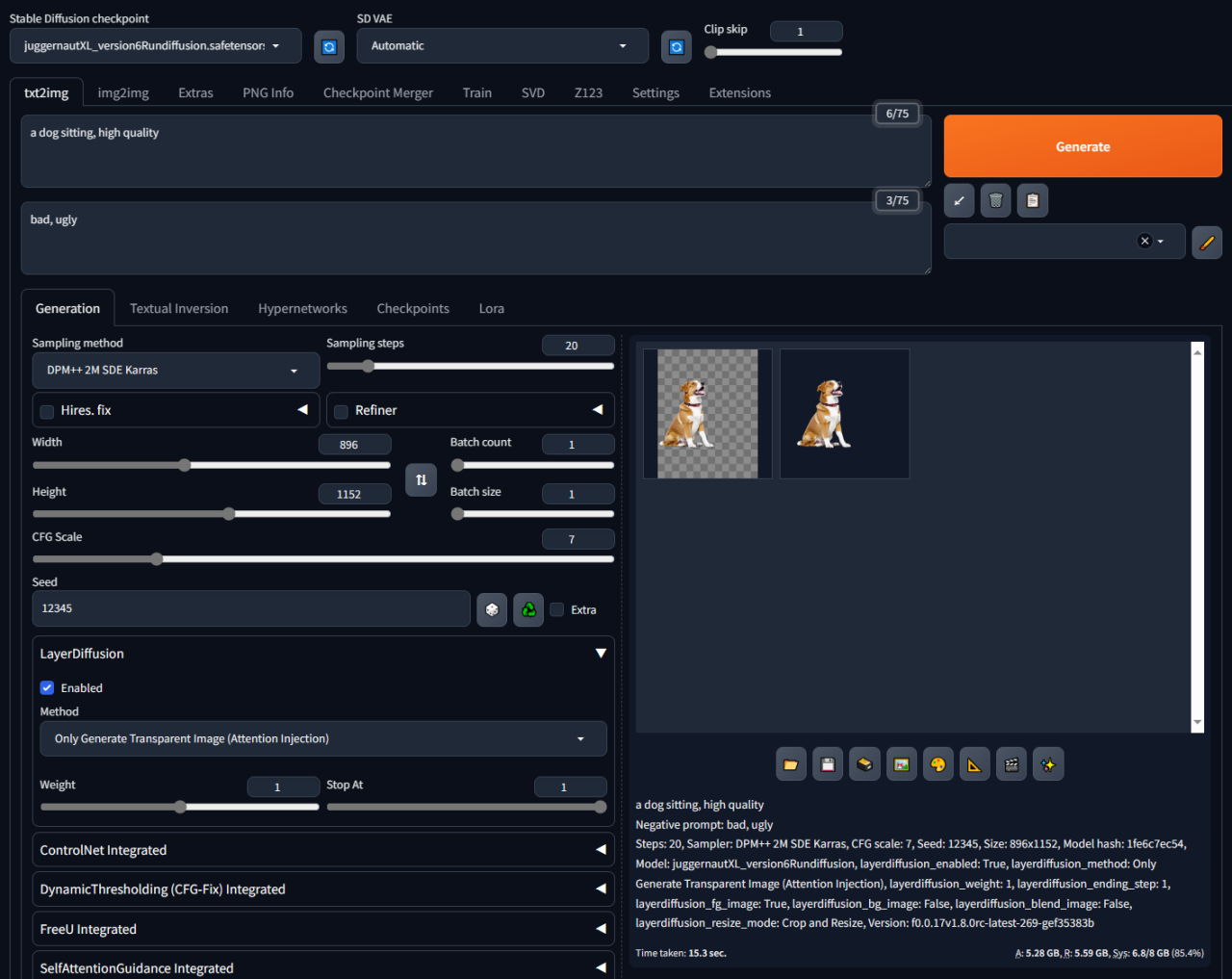Image resolution: width=1232 pixels, height=979 pixels.
Task: Click the clipboard paste styles icon
Action: tap(1033, 200)
